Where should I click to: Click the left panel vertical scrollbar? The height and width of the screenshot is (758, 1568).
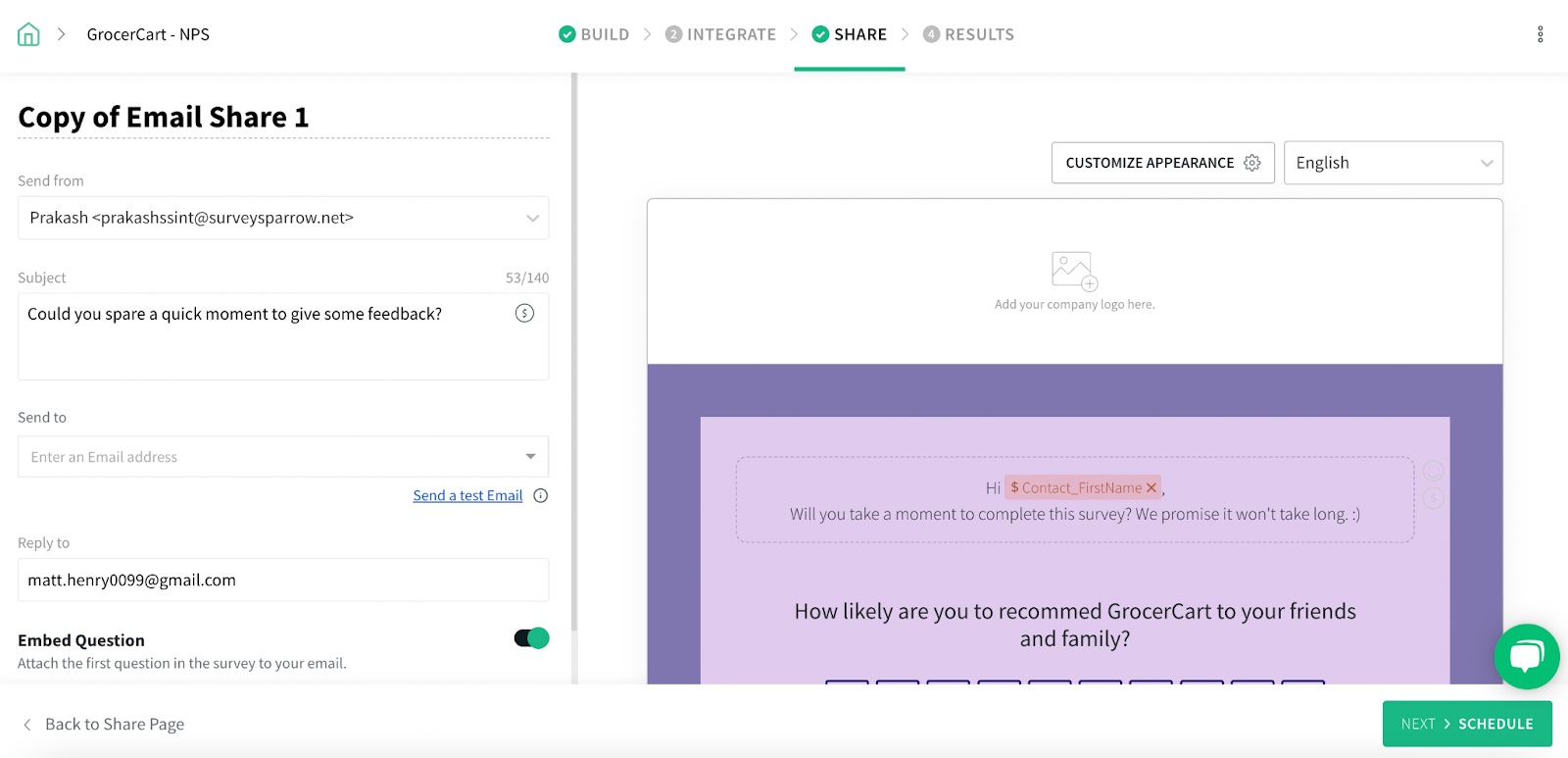click(x=574, y=353)
